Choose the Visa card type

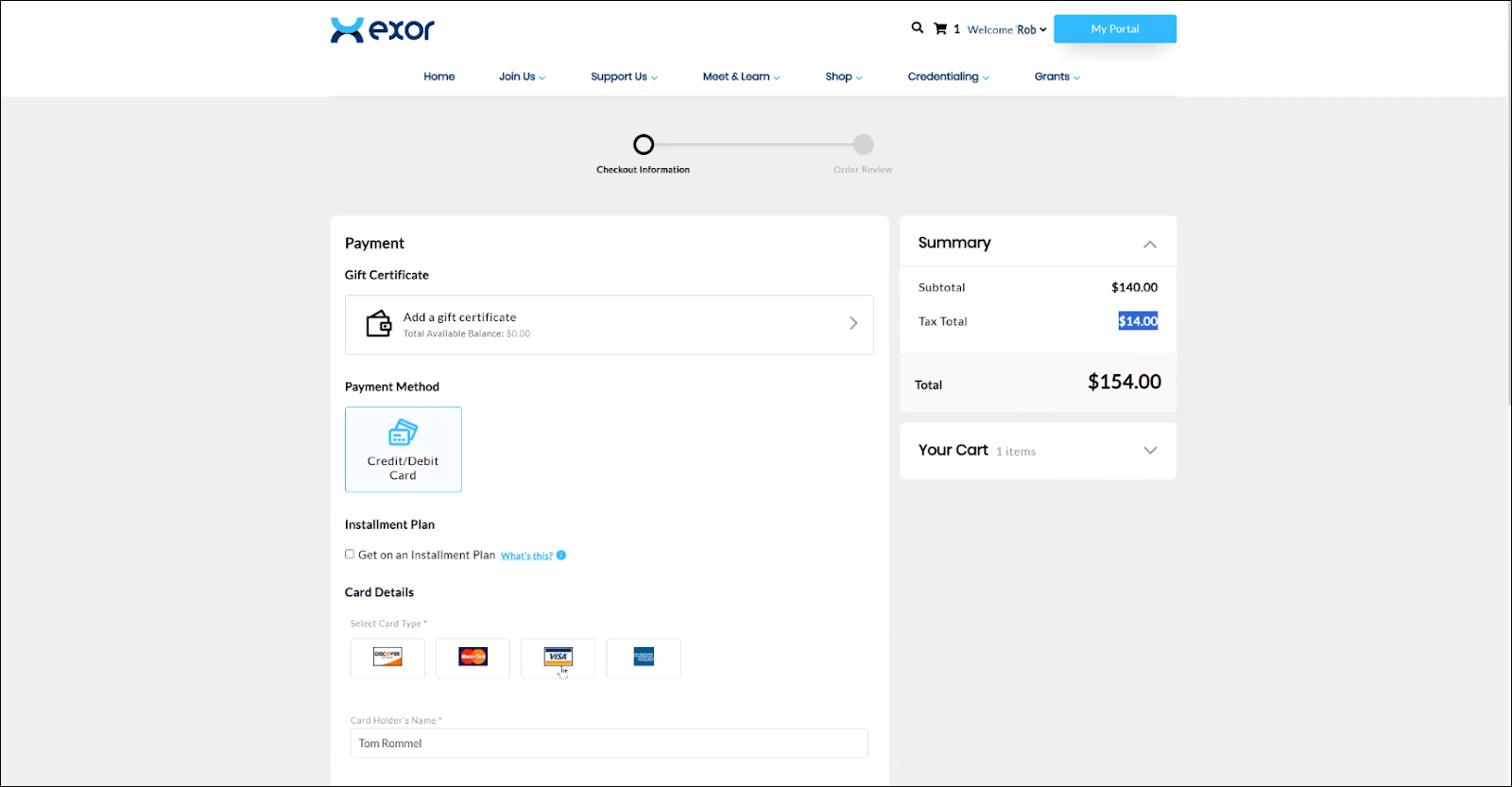point(558,658)
